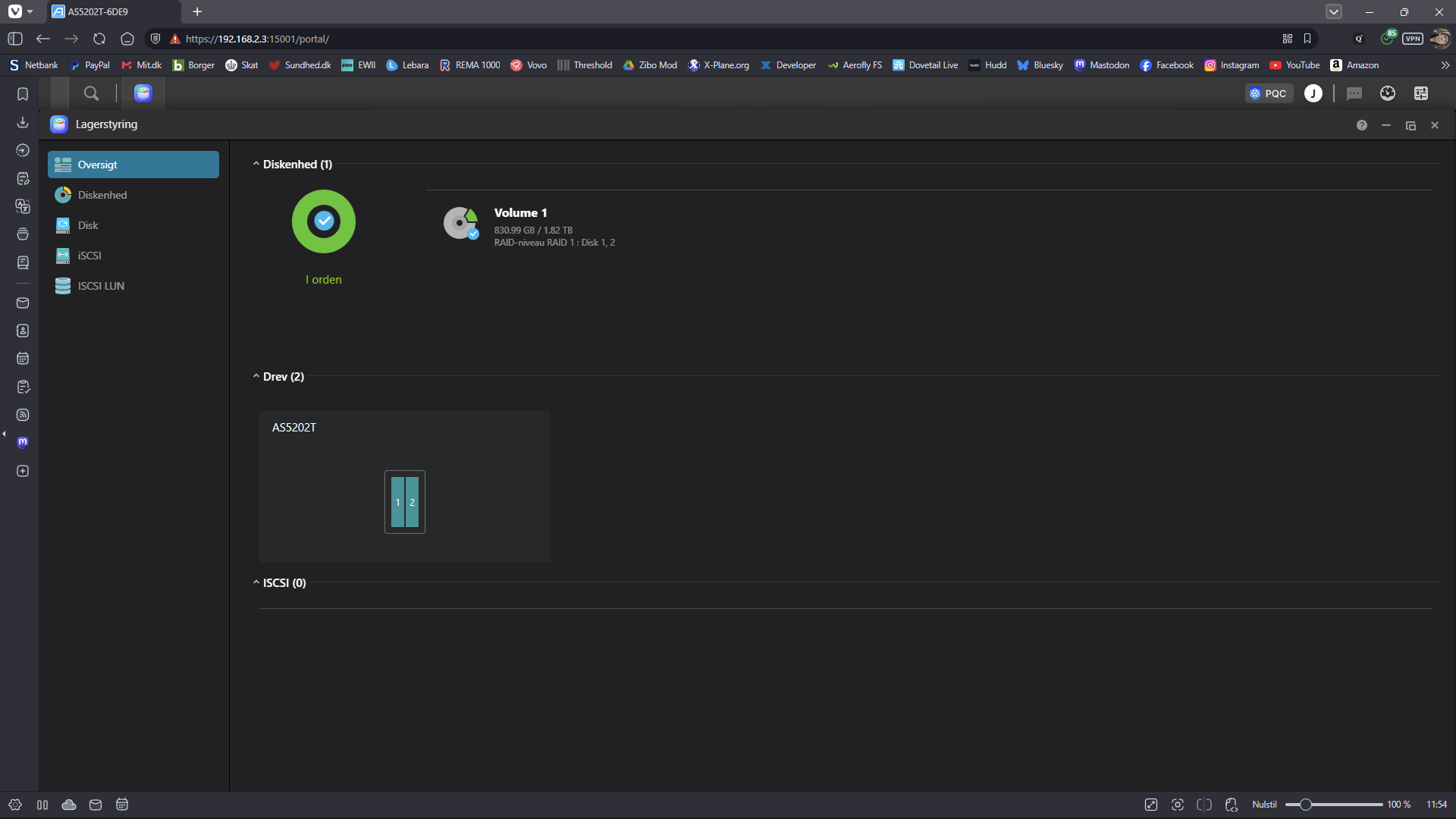Click the iSCSI sidebar icon
Image resolution: width=1456 pixels, height=819 pixels.
[x=63, y=256]
